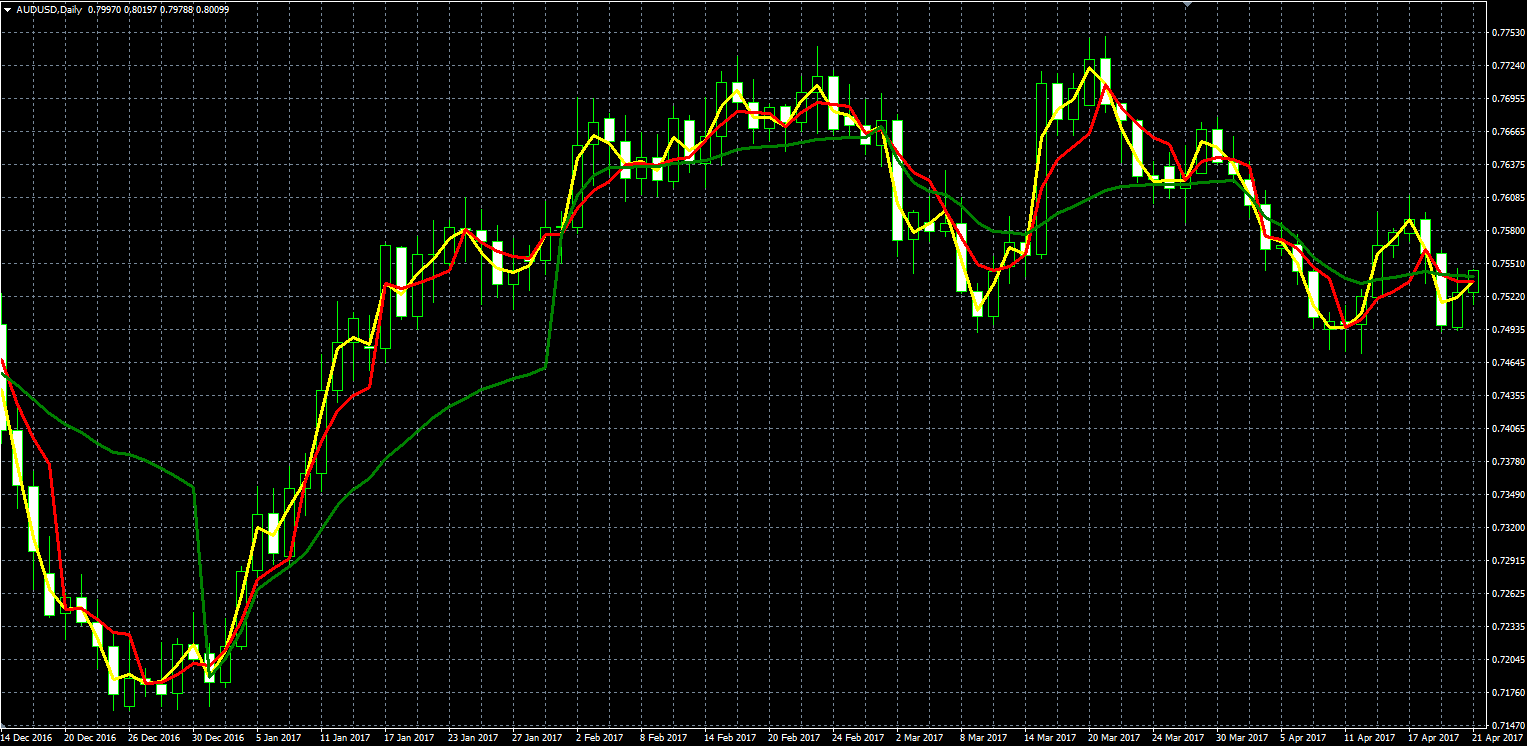Click the 0.73490 price scale label
This screenshot has width=1527, height=746.
coord(1506,495)
